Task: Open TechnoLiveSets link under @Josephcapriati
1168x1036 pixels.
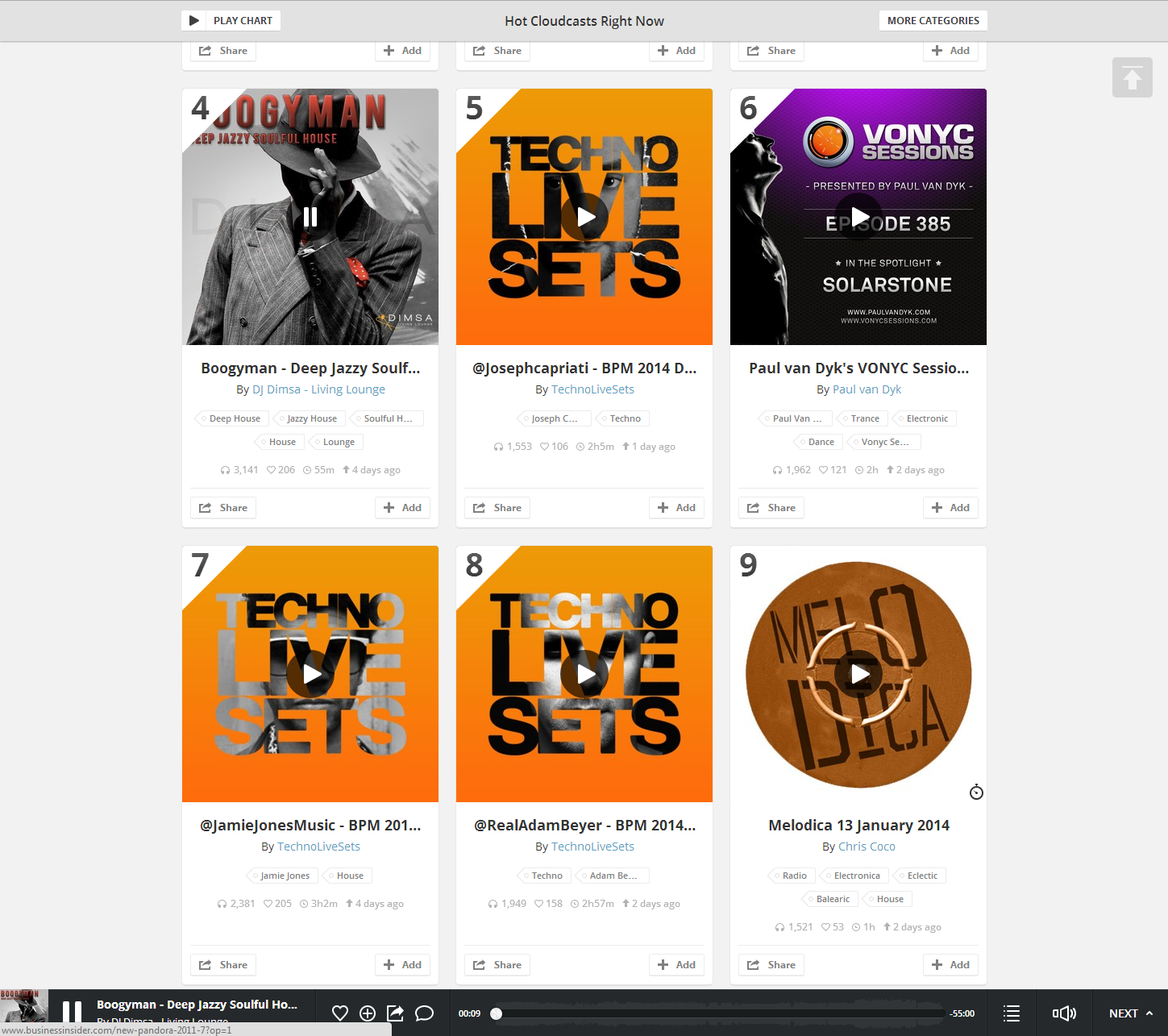Action: point(592,389)
